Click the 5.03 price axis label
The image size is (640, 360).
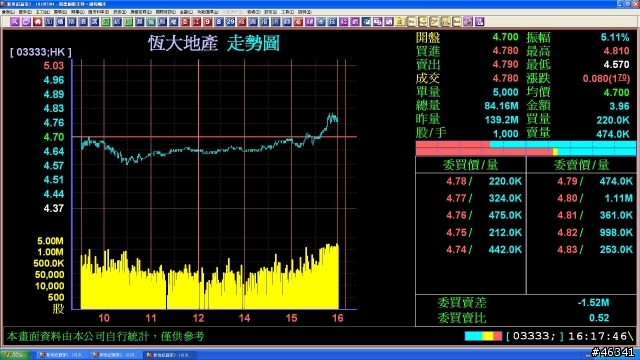click(53, 66)
